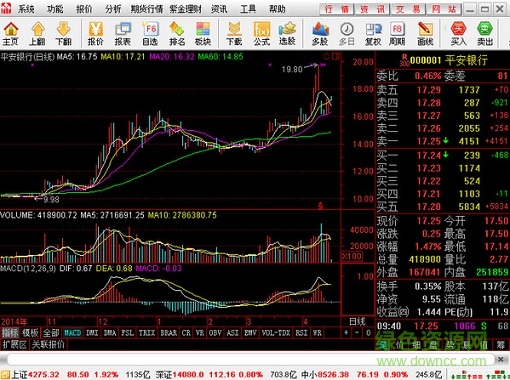Click the 上翻 page-up arrow icon

click(37, 34)
